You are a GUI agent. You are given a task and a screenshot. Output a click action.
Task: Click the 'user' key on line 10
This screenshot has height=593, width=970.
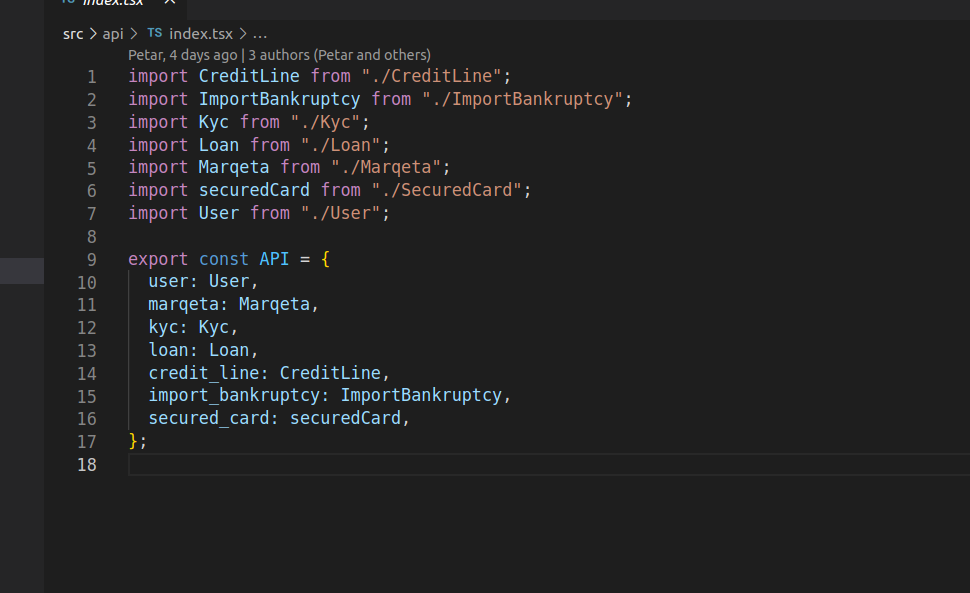(168, 281)
